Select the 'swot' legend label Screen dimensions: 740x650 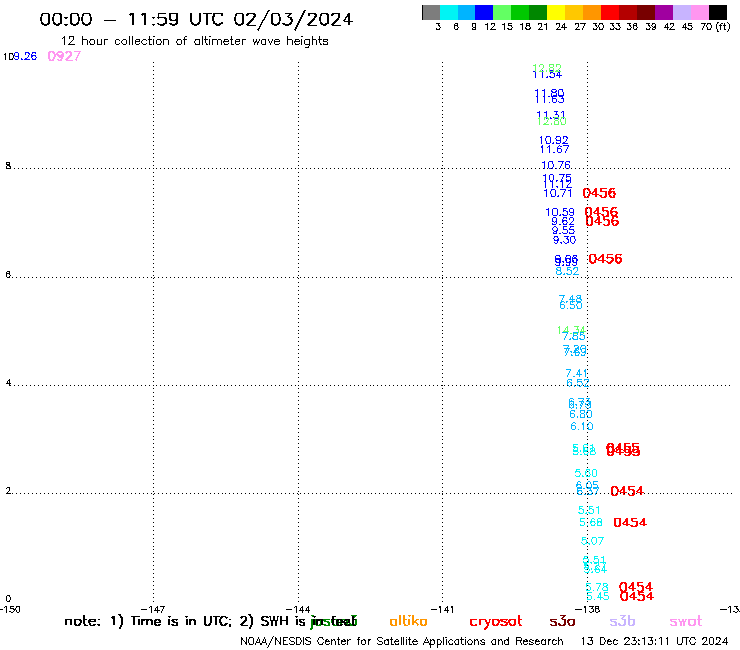[686, 621]
